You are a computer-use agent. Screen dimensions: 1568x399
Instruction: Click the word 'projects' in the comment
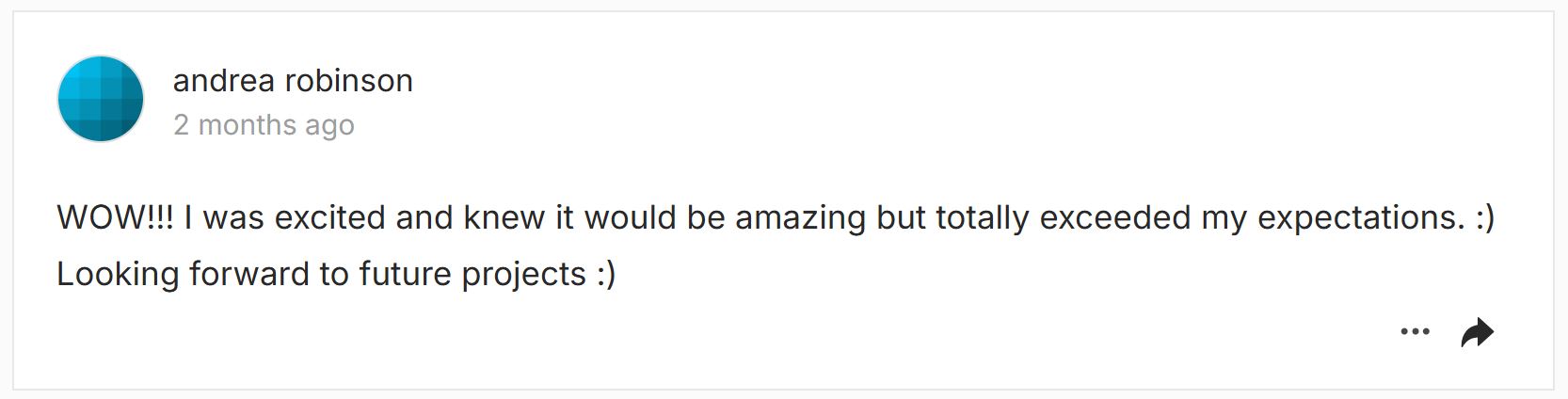(x=524, y=275)
